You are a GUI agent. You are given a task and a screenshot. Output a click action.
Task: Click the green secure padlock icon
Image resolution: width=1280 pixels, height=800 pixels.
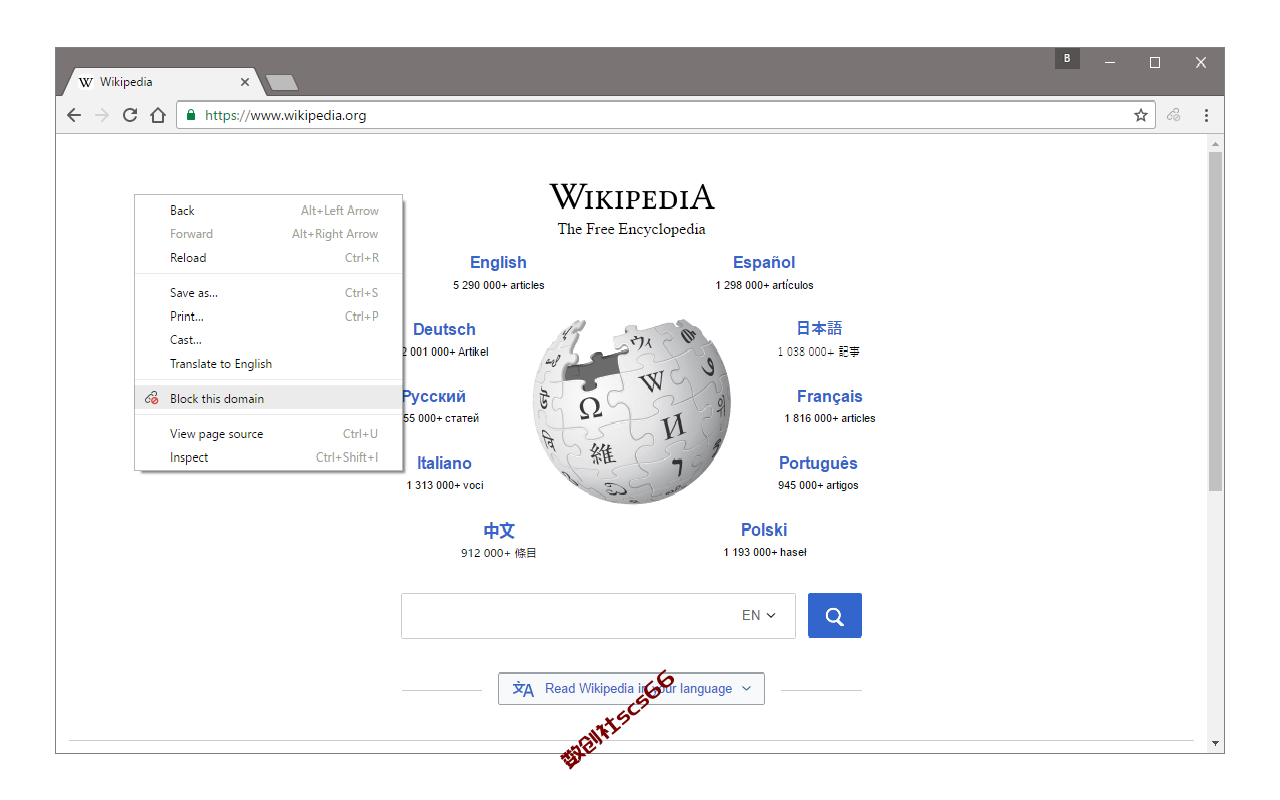point(191,115)
